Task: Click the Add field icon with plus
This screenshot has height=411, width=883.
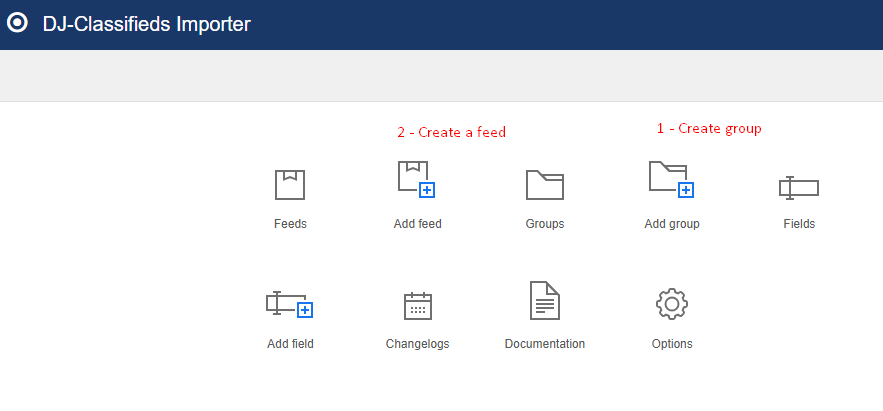Action: (290, 303)
